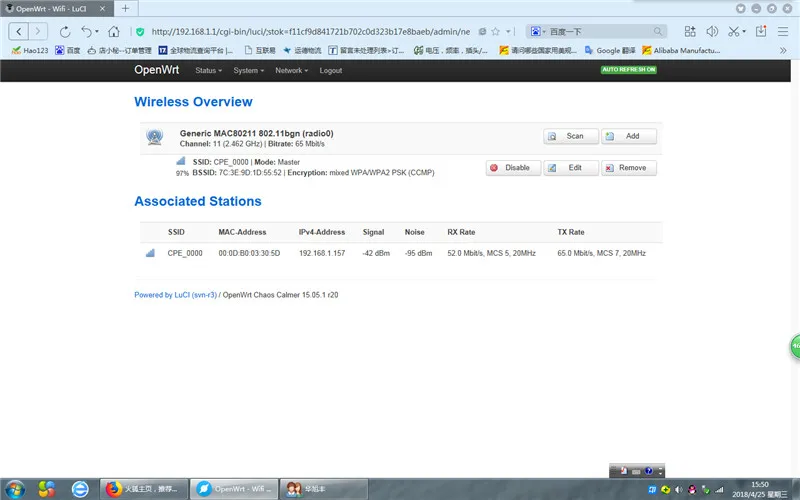Click the Wireless Overview heading
800x500 pixels.
(193, 102)
